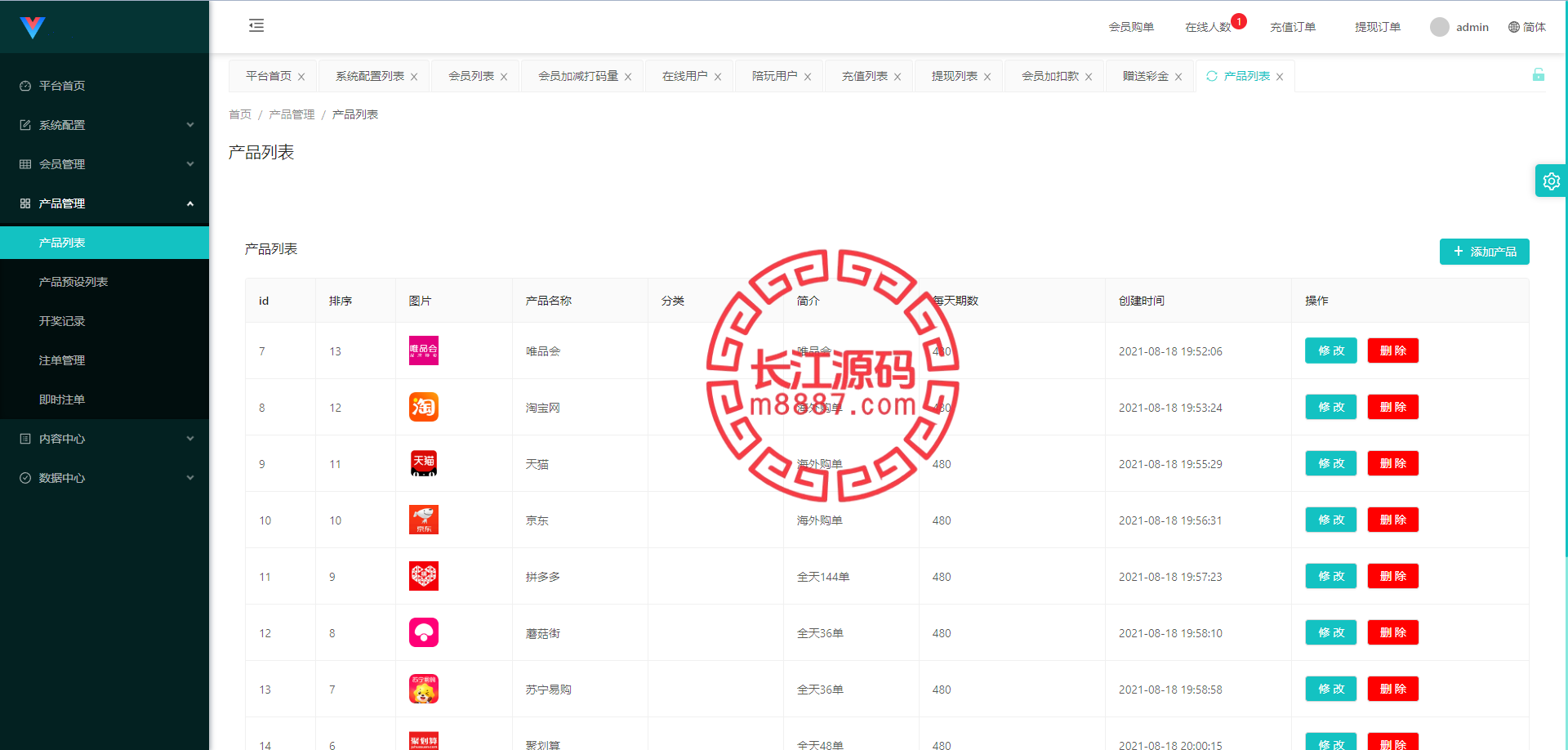
Task: Click 修改 for 京东 row
Action: 1330,520
